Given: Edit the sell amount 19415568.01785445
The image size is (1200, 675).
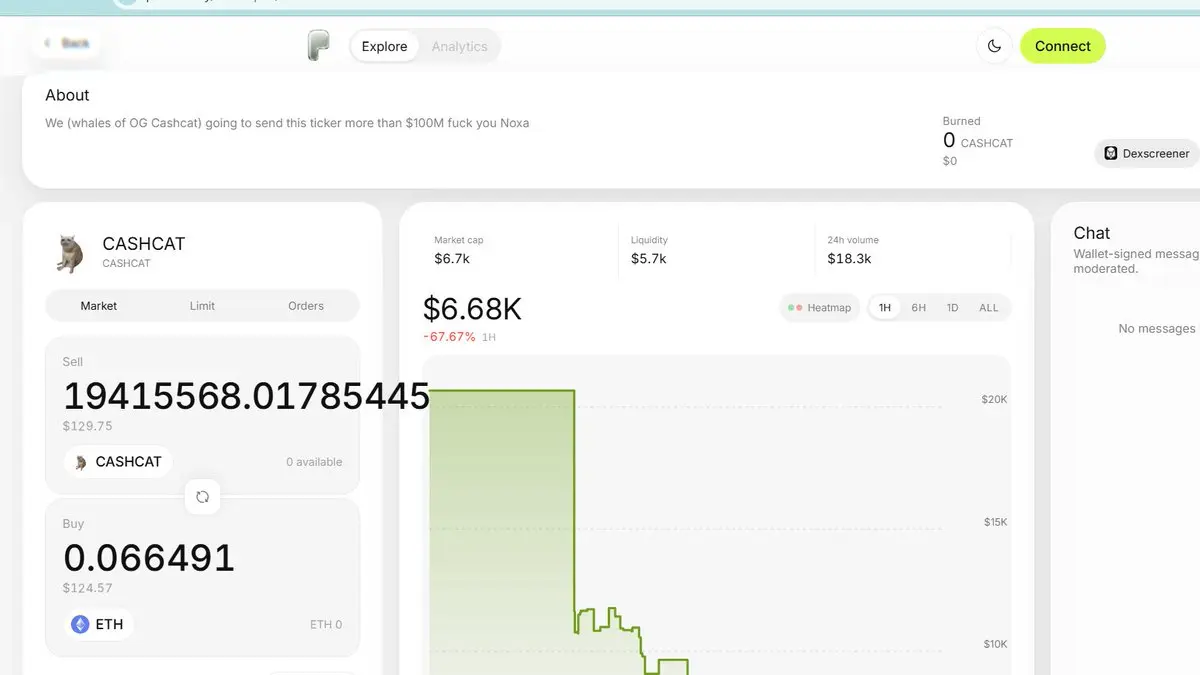Looking at the screenshot, I should point(247,397).
